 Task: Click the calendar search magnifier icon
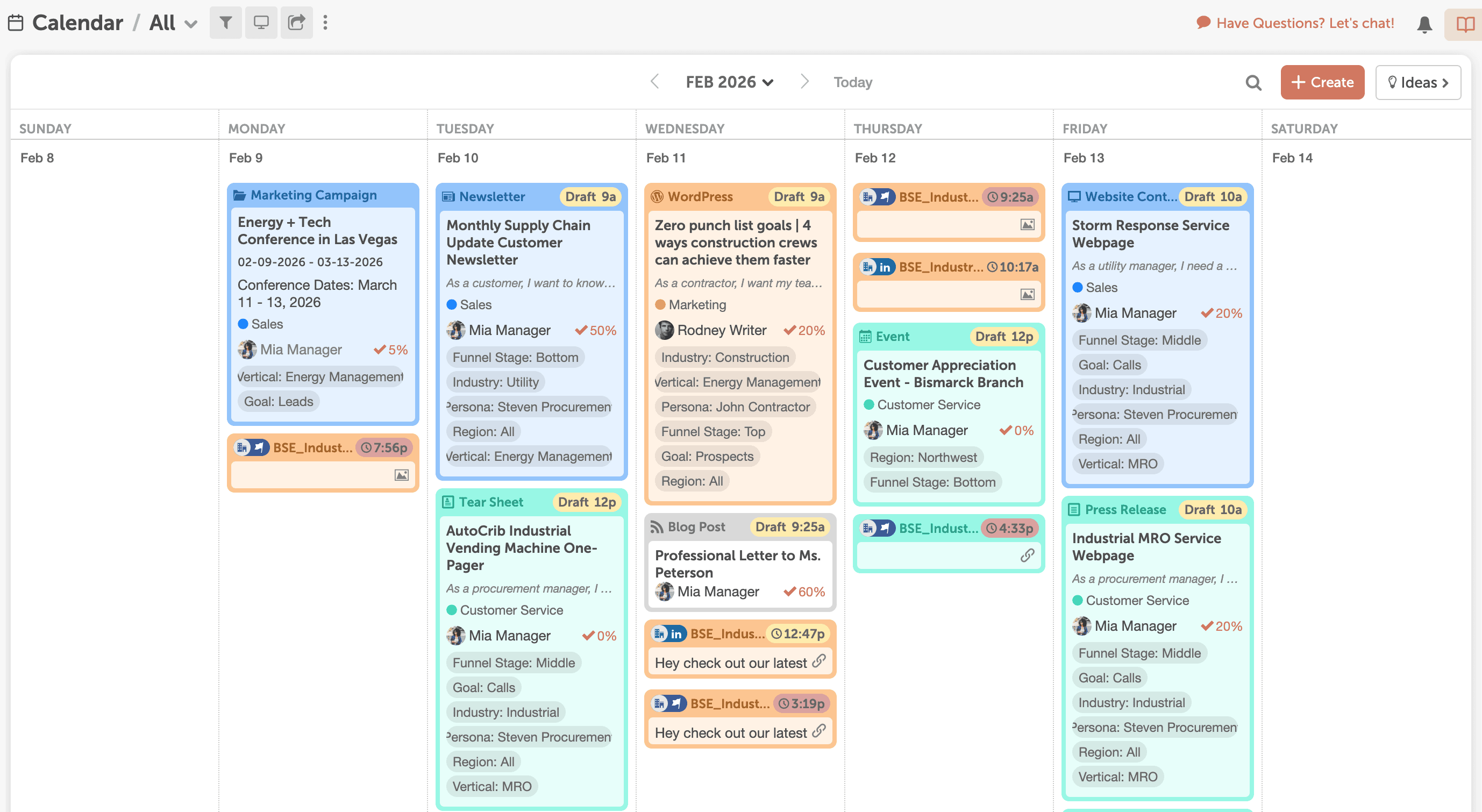[1253, 83]
